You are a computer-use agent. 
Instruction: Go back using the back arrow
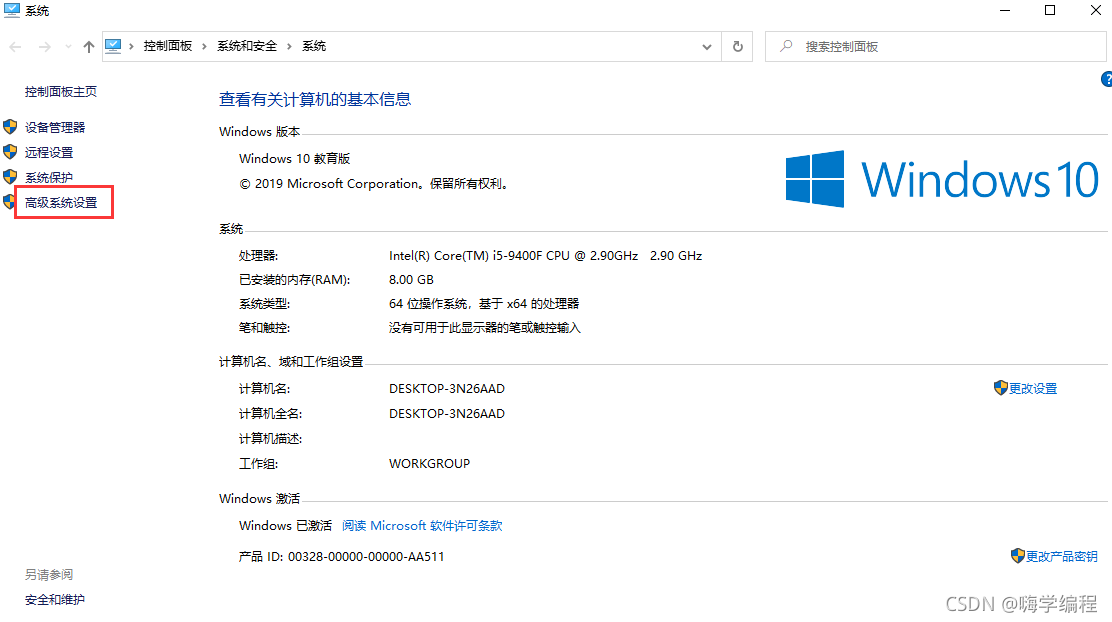(x=15, y=47)
